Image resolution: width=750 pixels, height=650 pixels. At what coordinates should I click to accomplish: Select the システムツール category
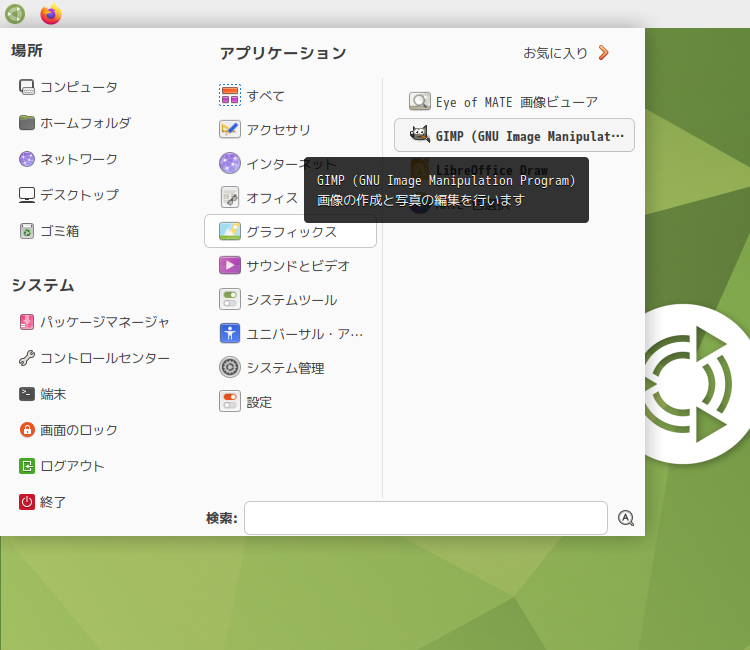[290, 299]
